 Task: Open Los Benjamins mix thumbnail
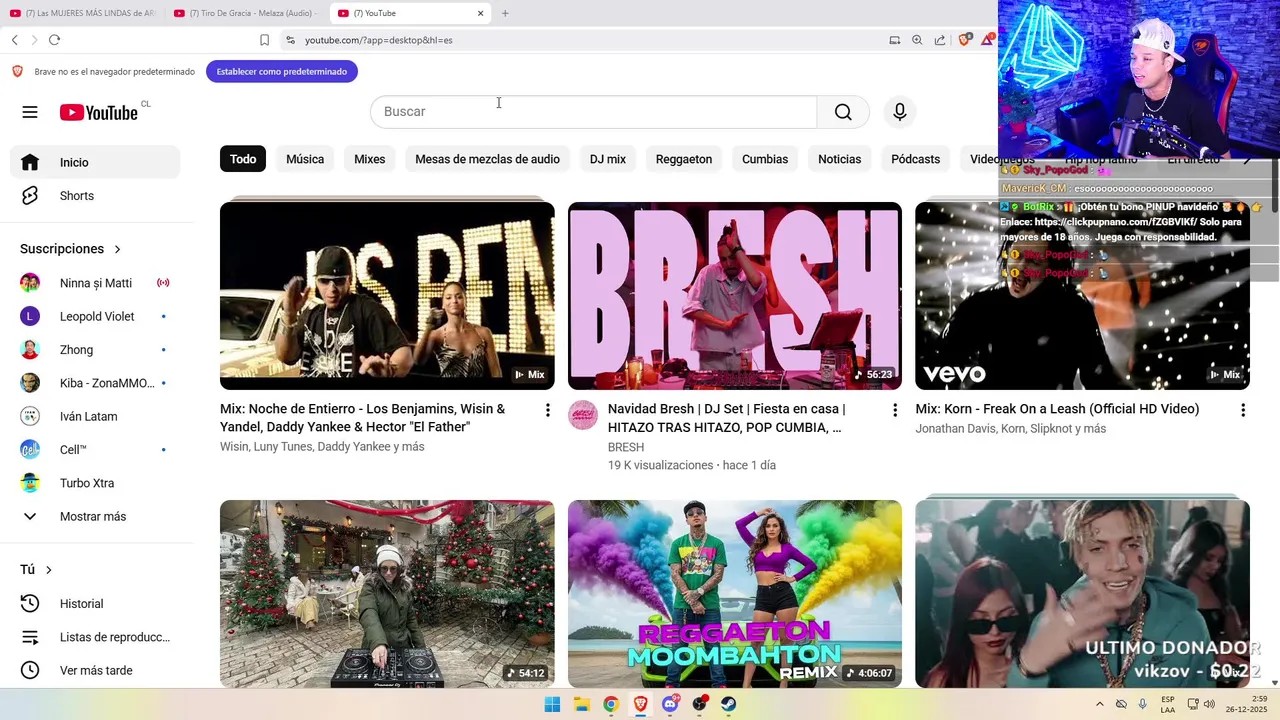pyautogui.click(x=387, y=295)
